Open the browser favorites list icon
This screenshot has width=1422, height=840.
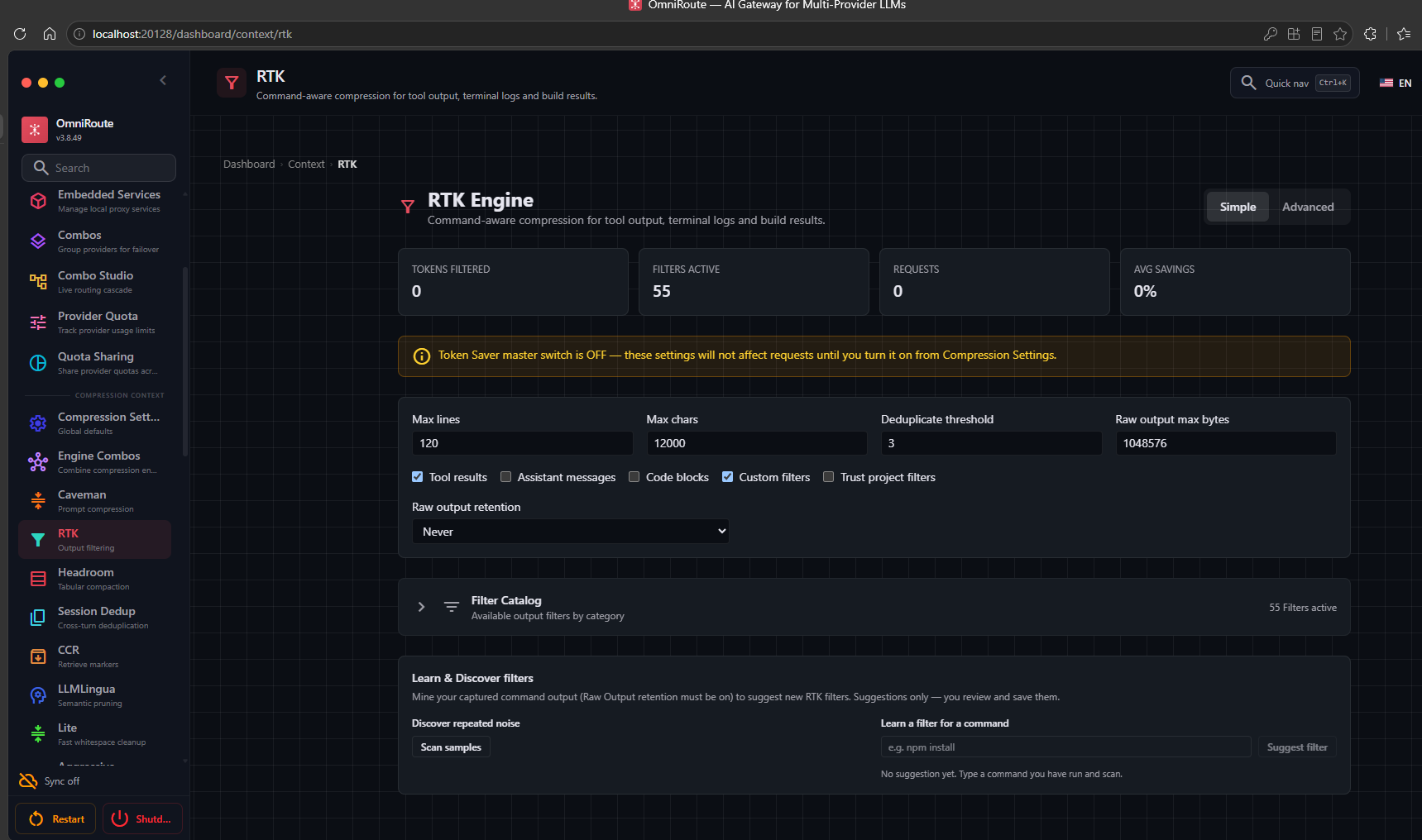pos(1404,34)
